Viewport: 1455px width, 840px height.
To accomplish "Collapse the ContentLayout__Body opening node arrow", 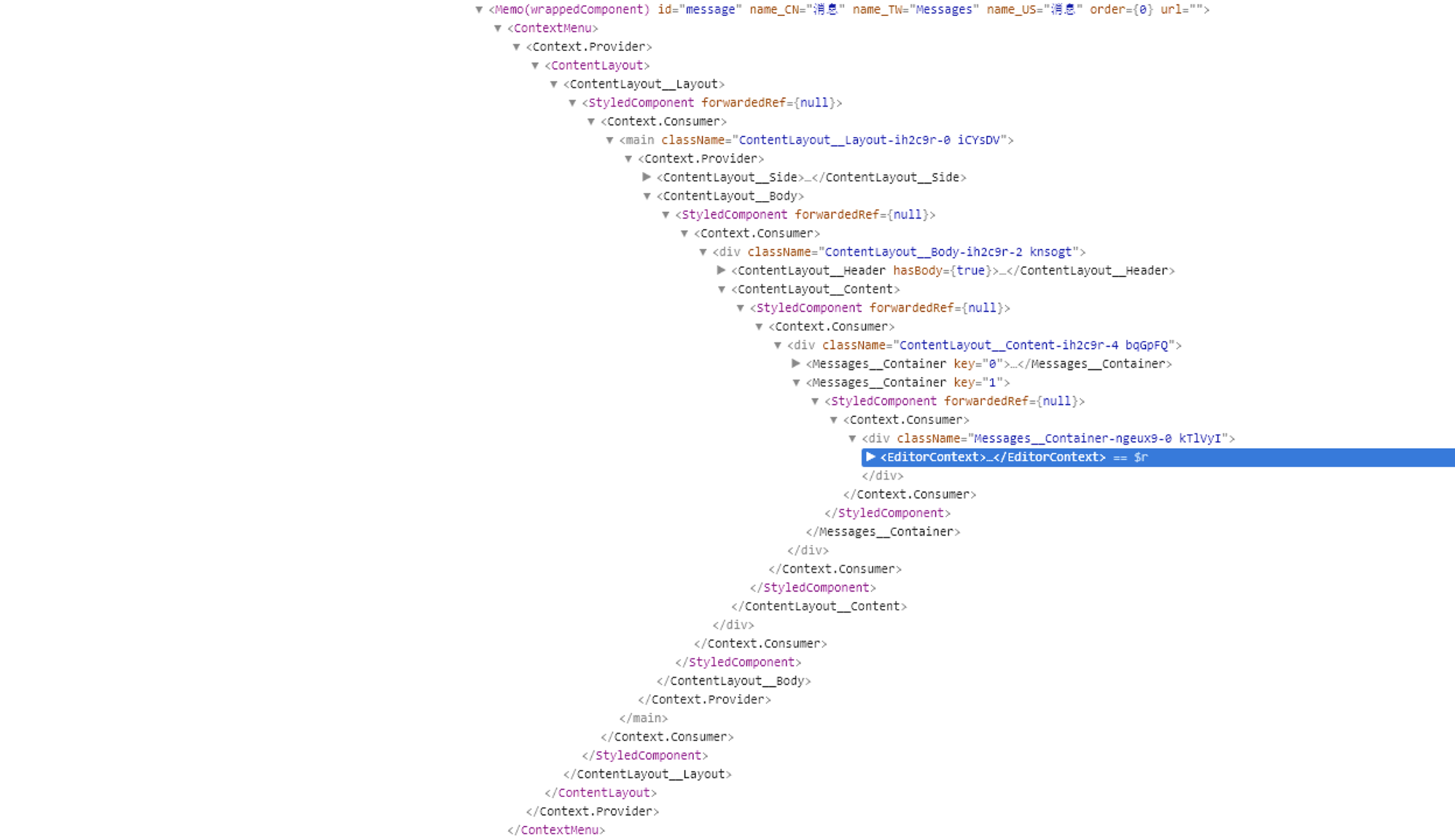I will pos(647,196).
